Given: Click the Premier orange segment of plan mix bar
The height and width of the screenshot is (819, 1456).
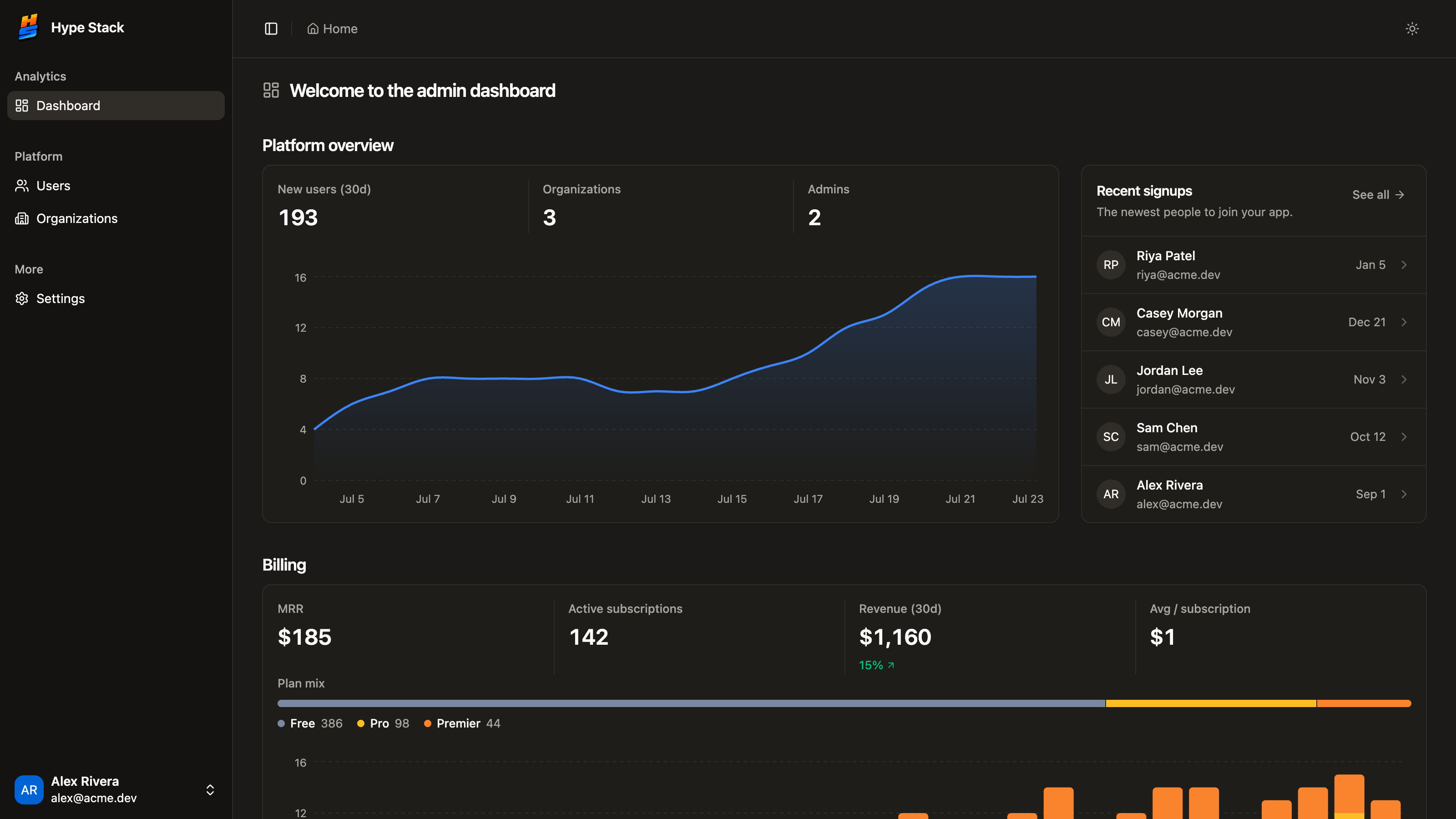Looking at the screenshot, I should (1364, 704).
